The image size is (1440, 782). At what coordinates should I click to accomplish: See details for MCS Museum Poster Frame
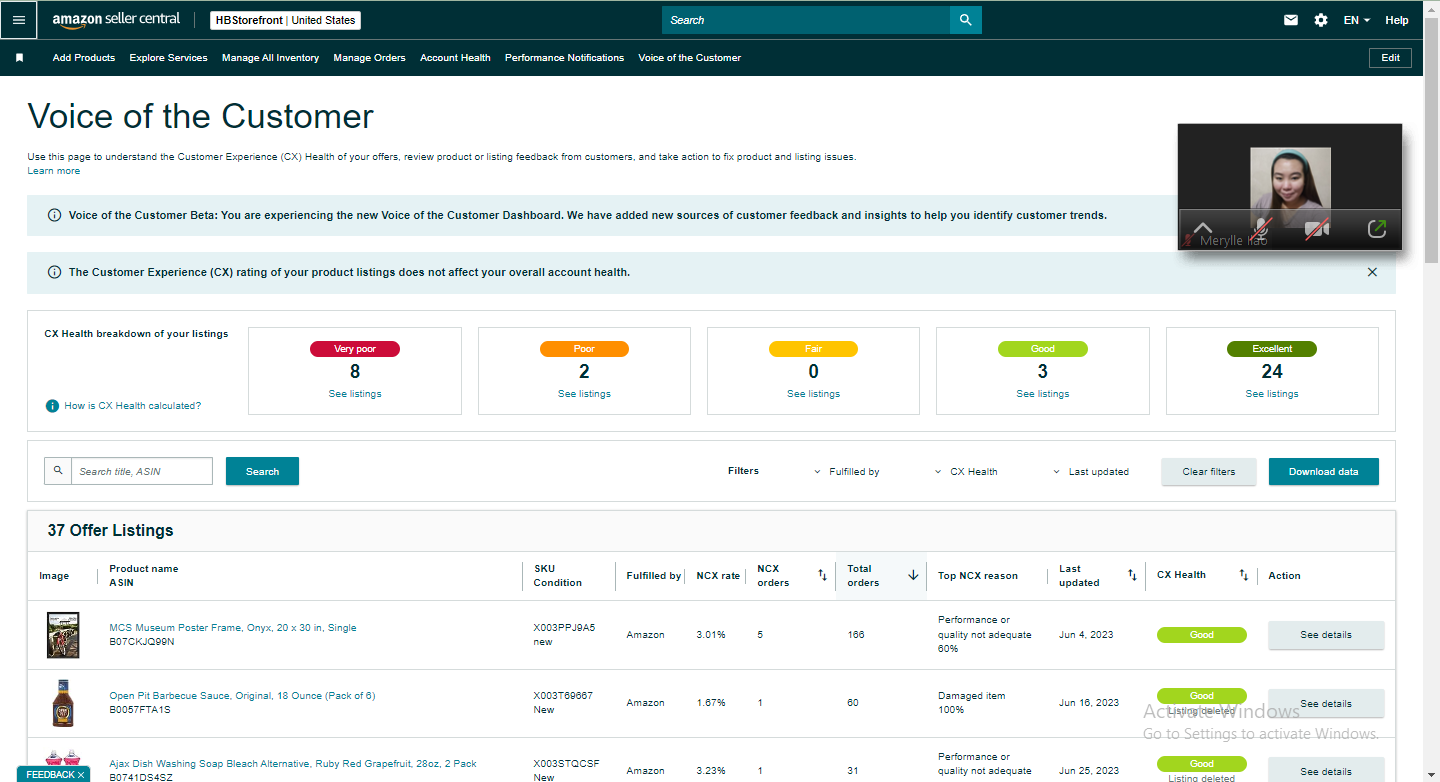[x=1326, y=635]
